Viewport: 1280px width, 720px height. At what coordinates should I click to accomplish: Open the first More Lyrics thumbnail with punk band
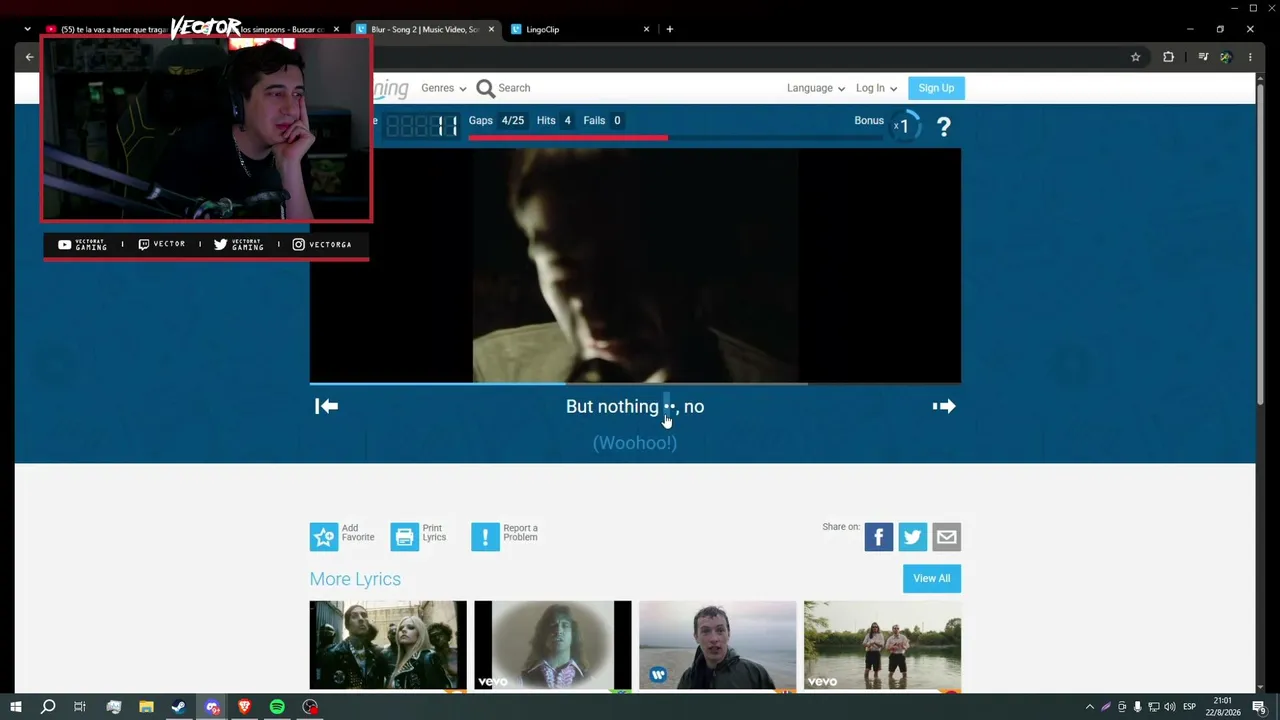coord(388,645)
